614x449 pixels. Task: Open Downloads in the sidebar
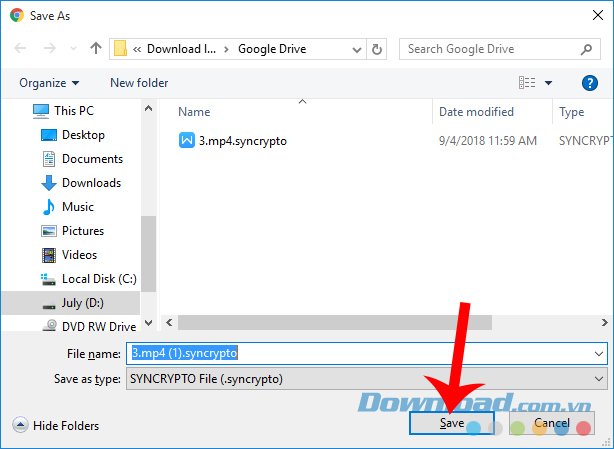coord(91,183)
